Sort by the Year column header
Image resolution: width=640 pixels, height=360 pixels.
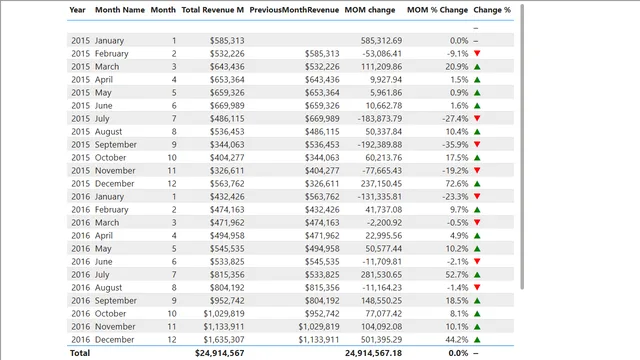[77, 10]
